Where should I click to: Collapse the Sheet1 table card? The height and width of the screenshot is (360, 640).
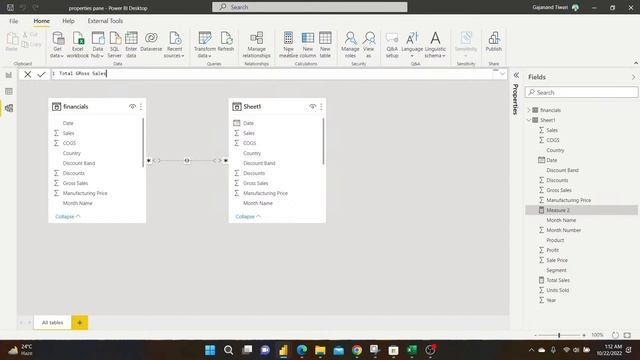248,216
